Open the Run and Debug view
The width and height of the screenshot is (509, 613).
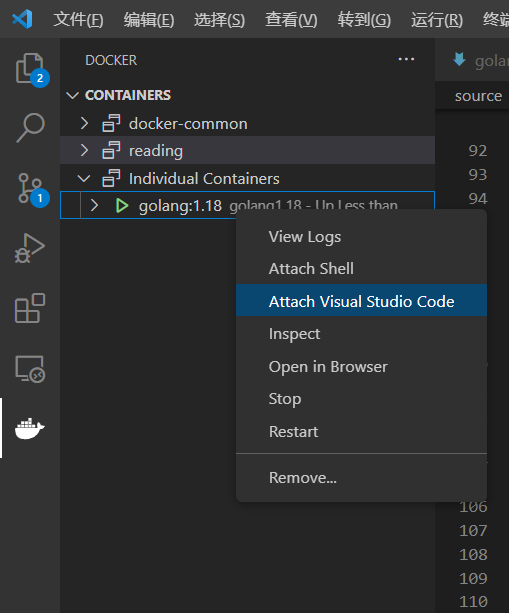coord(30,248)
